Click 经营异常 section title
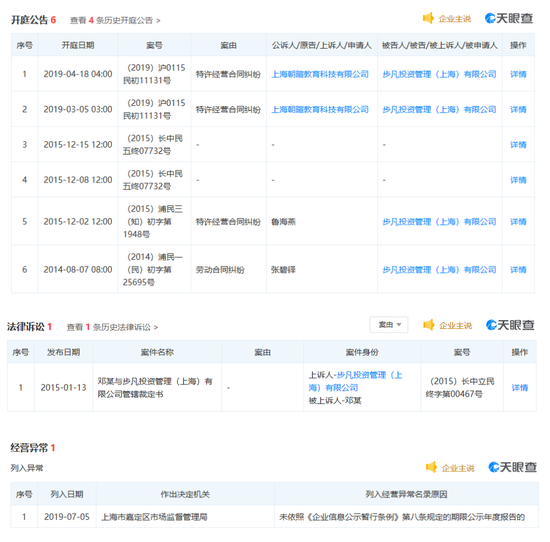The image size is (550, 542). (x=29, y=448)
